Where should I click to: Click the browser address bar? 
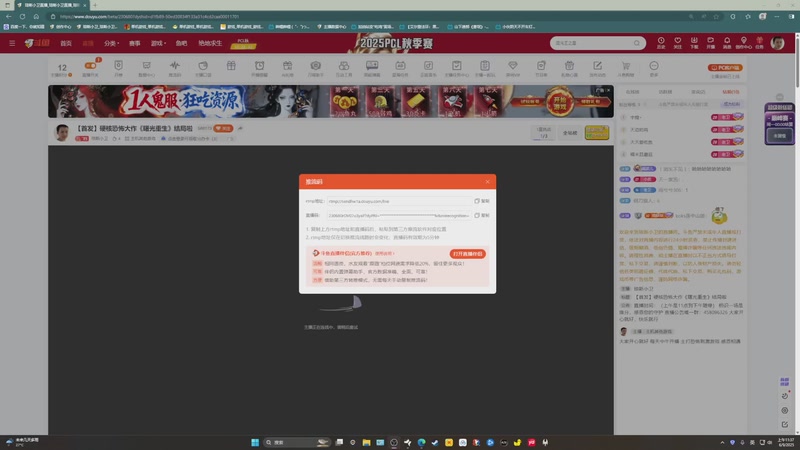pyautogui.click(x=367, y=16)
